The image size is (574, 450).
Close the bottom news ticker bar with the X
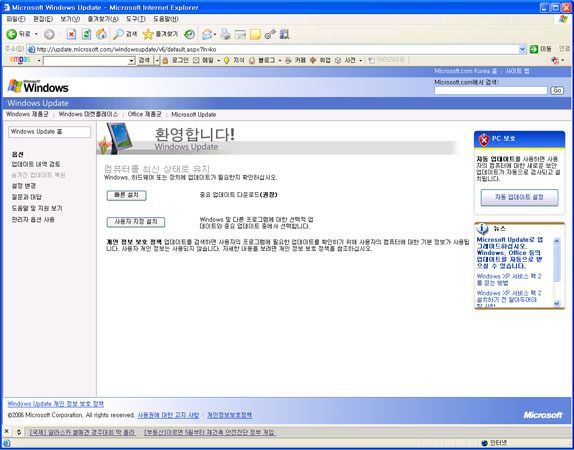click(x=6, y=432)
